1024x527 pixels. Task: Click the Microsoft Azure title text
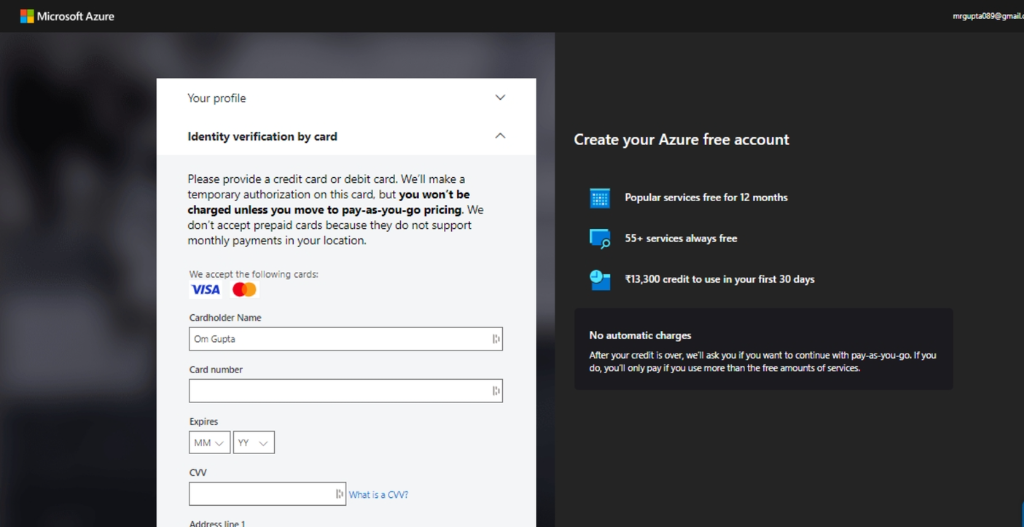pos(76,17)
